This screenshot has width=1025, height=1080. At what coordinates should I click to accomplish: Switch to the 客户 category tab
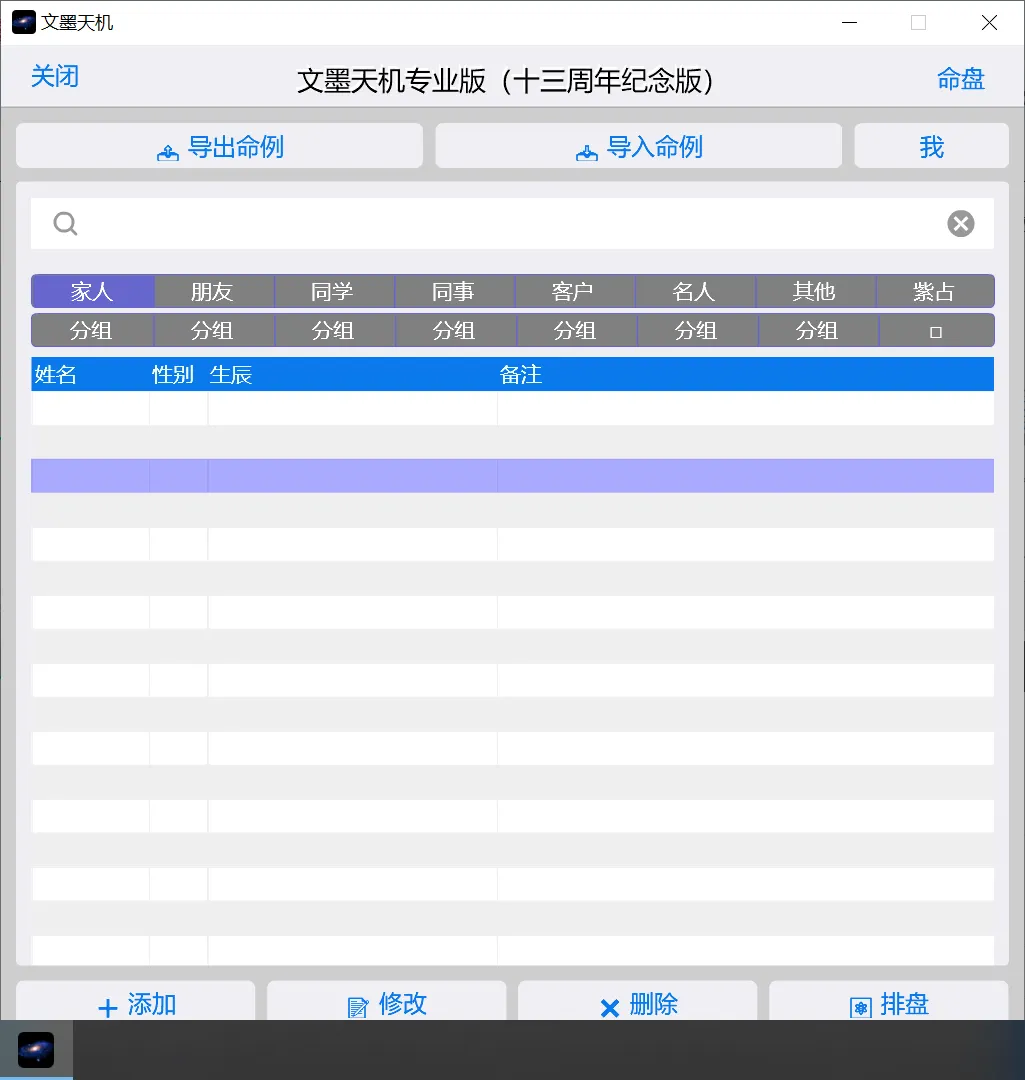point(574,291)
